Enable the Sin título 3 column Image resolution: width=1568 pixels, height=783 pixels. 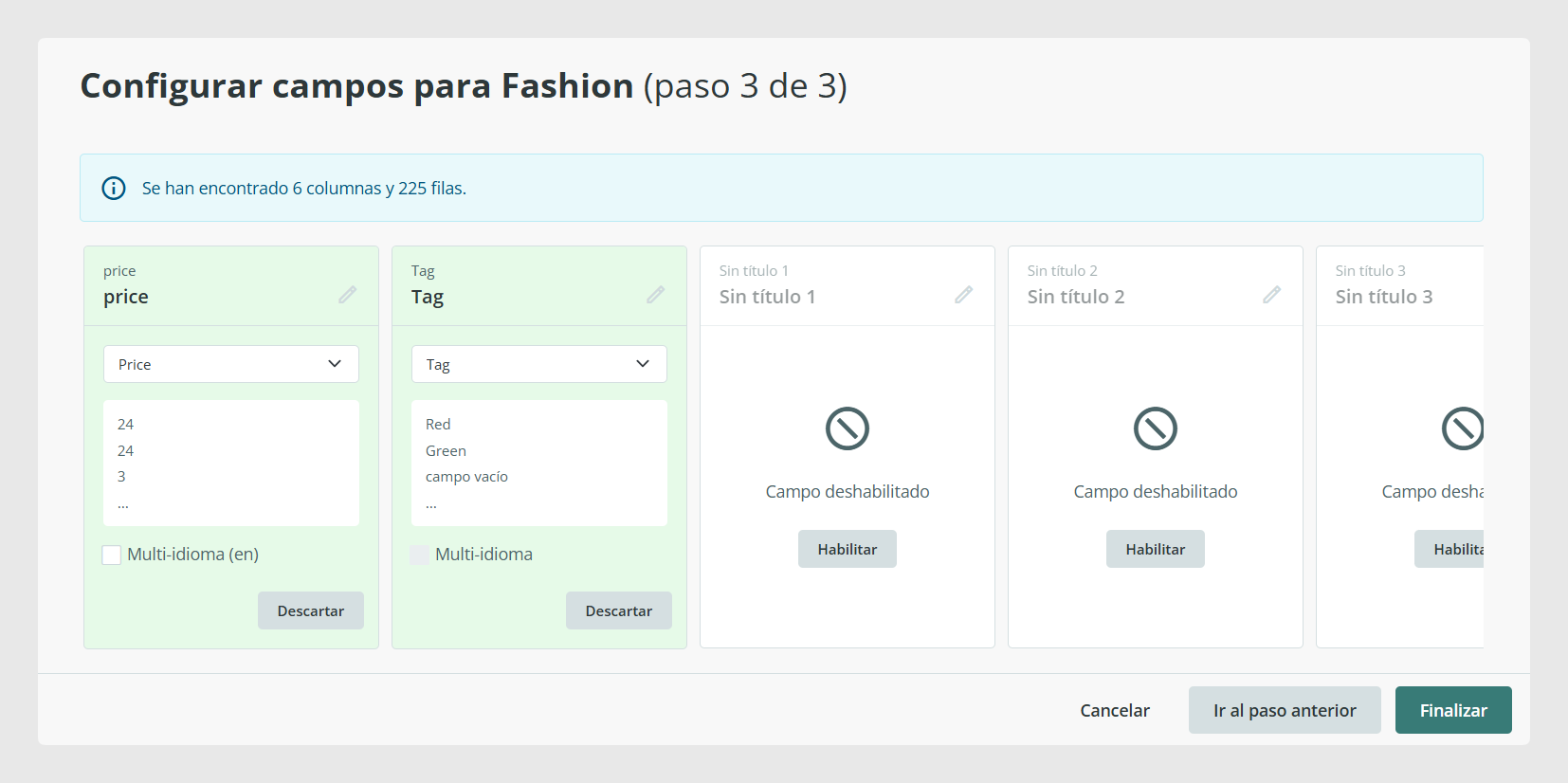pyautogui.click(x=1449, y=549)
